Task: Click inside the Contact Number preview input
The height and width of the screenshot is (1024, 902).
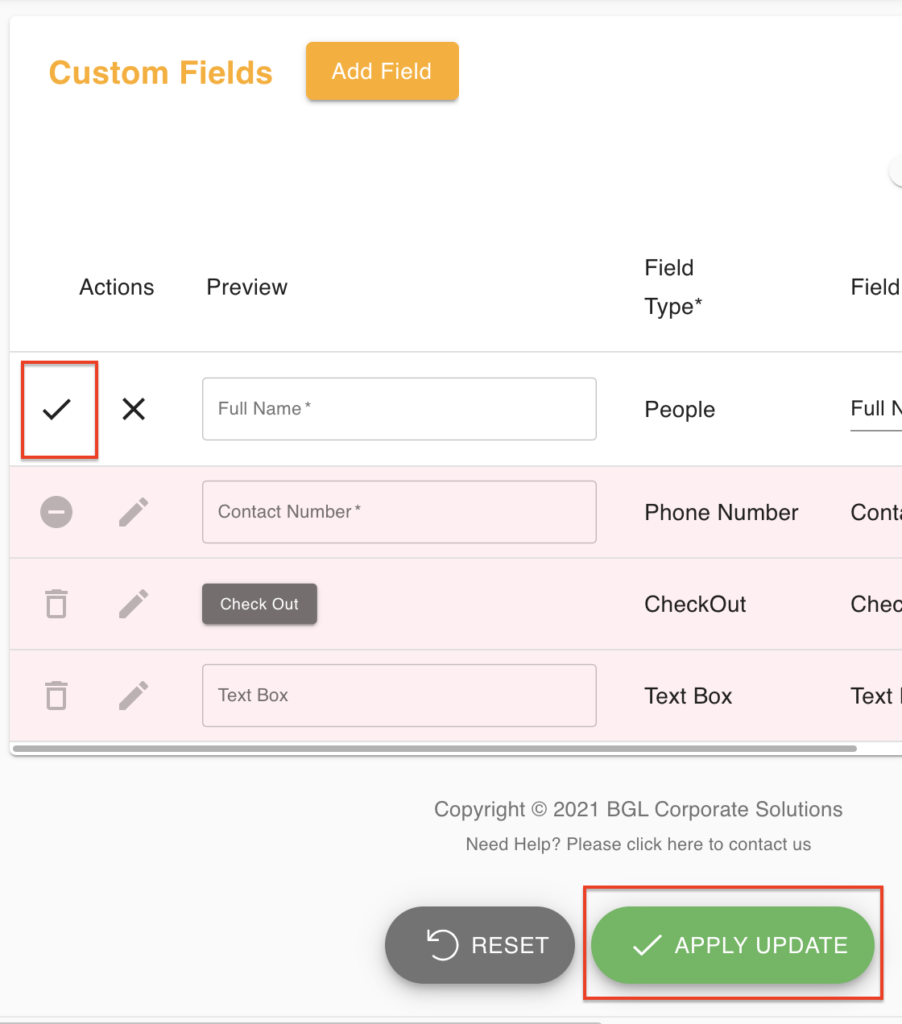Action: [398, 512]
